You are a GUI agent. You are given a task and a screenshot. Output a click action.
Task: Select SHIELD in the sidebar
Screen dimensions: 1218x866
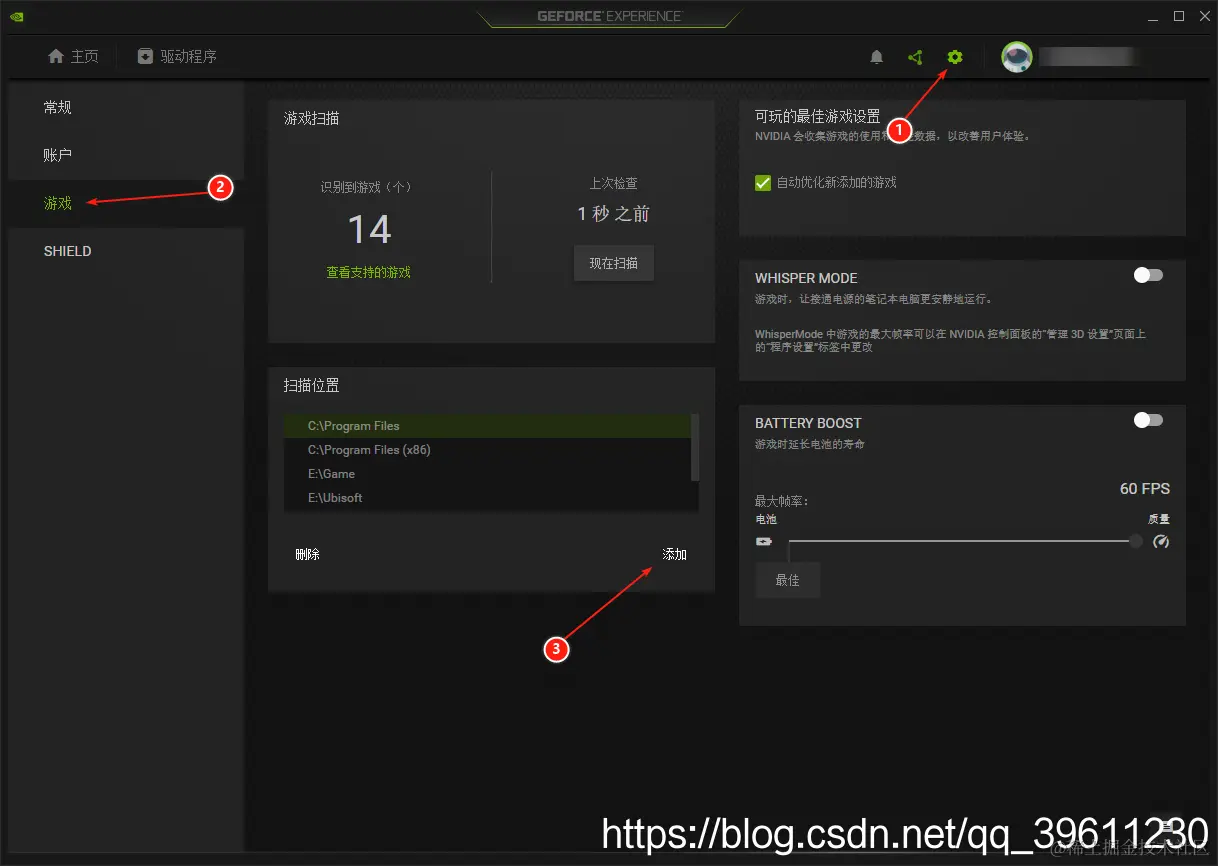(67, 251)
